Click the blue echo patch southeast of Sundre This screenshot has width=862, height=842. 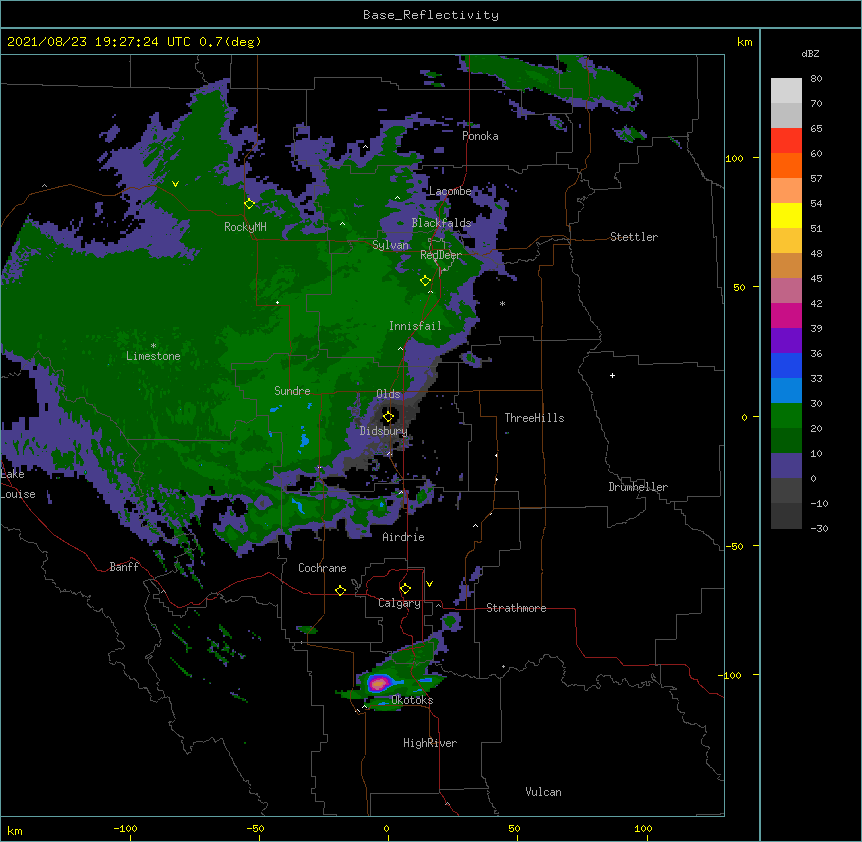pyautogui.click(x=304, y=440)
